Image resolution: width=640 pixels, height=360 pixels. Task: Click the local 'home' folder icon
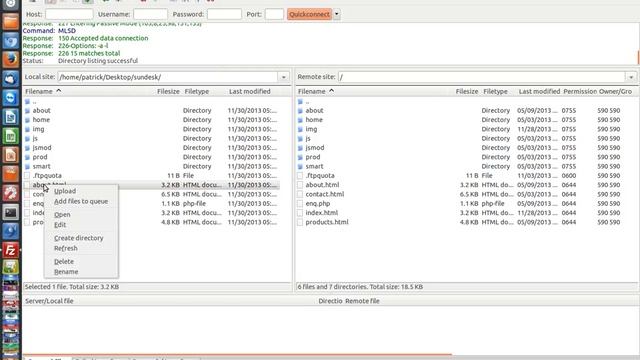coord(27,120)
